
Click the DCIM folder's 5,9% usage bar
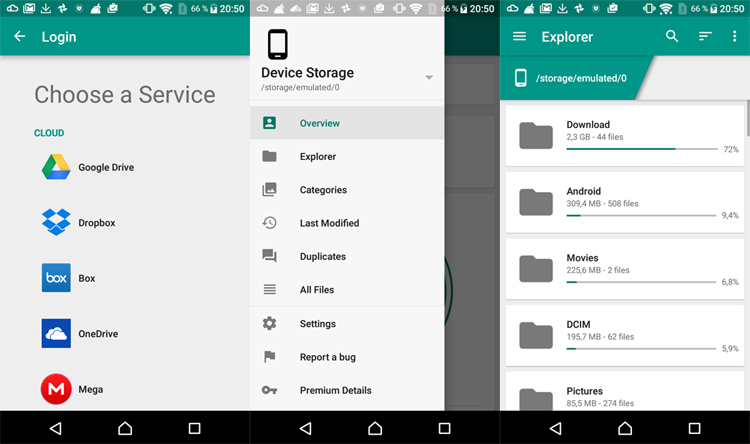[x=641, y=349]
